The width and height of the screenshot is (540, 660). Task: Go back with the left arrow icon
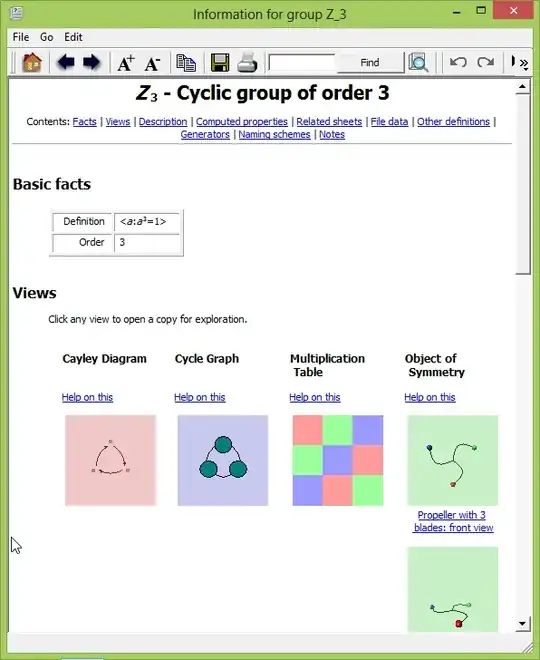(66, 62)
